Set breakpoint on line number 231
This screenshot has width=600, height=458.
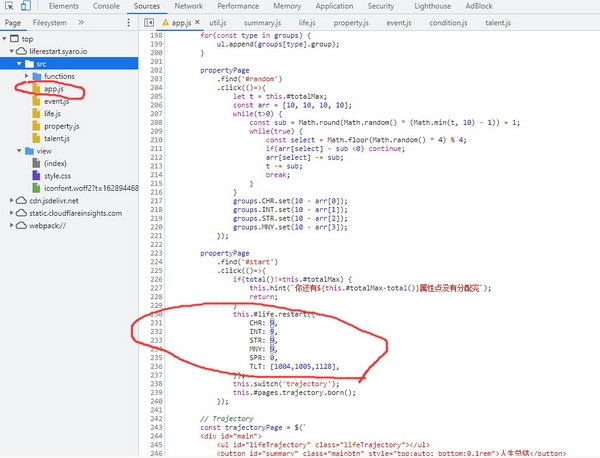156,323
